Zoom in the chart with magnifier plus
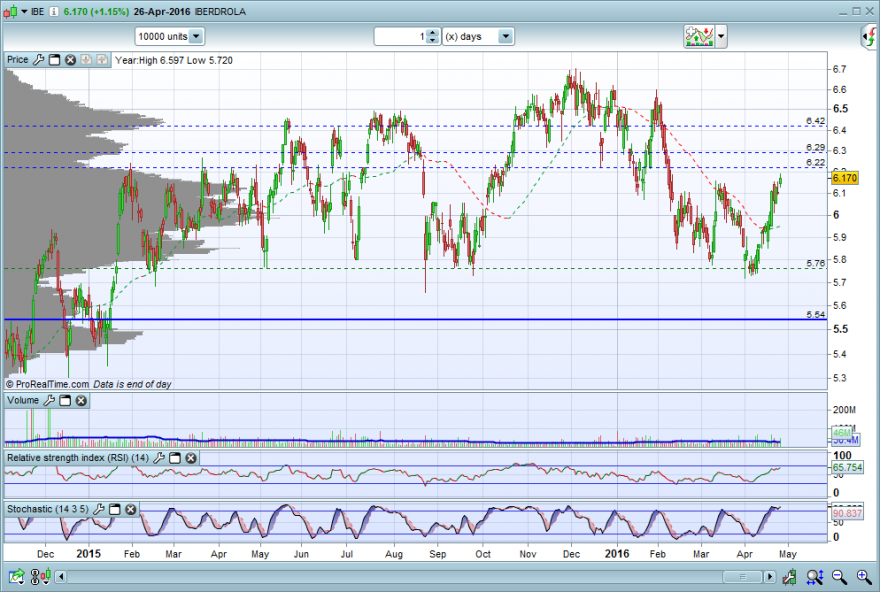880x592 pixels. pyautogui.click(x=864, y=577)
